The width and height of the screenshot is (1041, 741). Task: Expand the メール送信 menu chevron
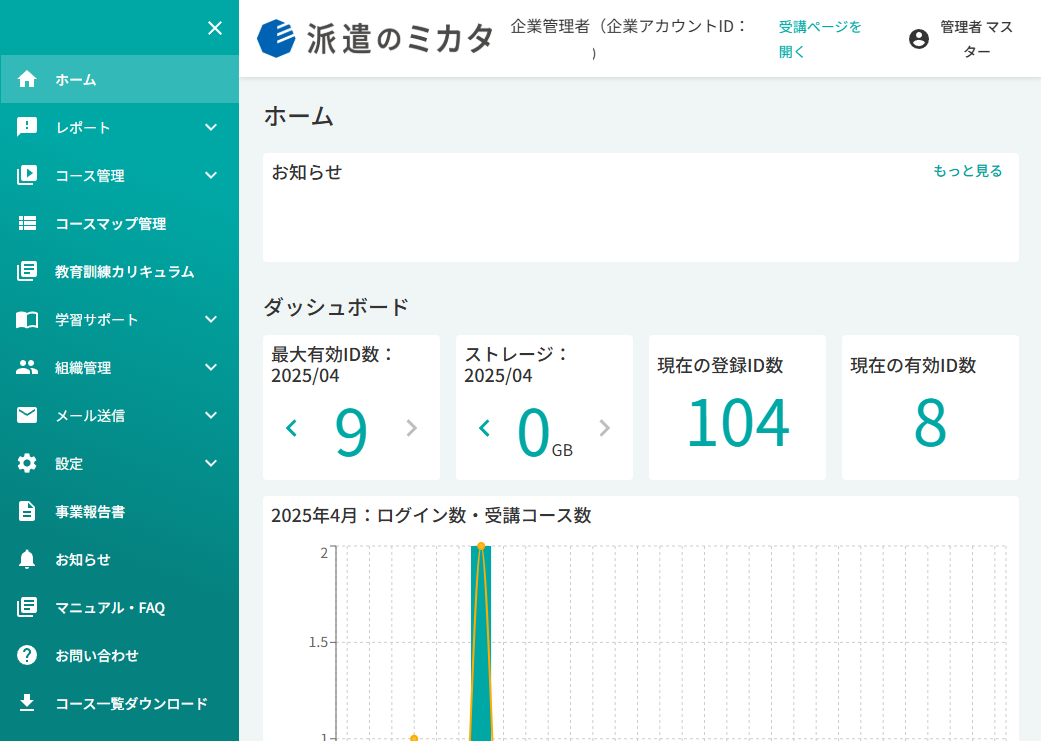point(211,415)
